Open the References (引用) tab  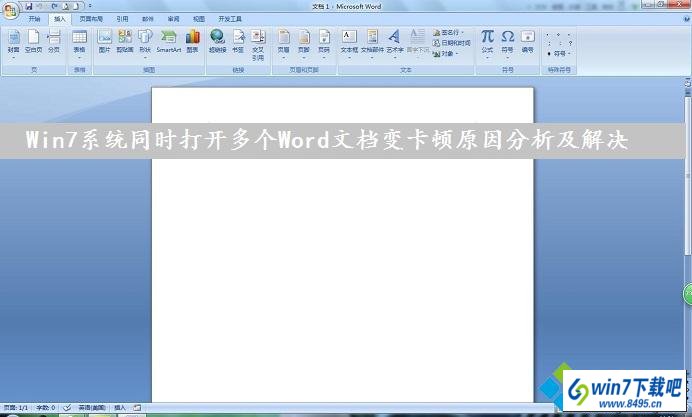click(122, 19)
